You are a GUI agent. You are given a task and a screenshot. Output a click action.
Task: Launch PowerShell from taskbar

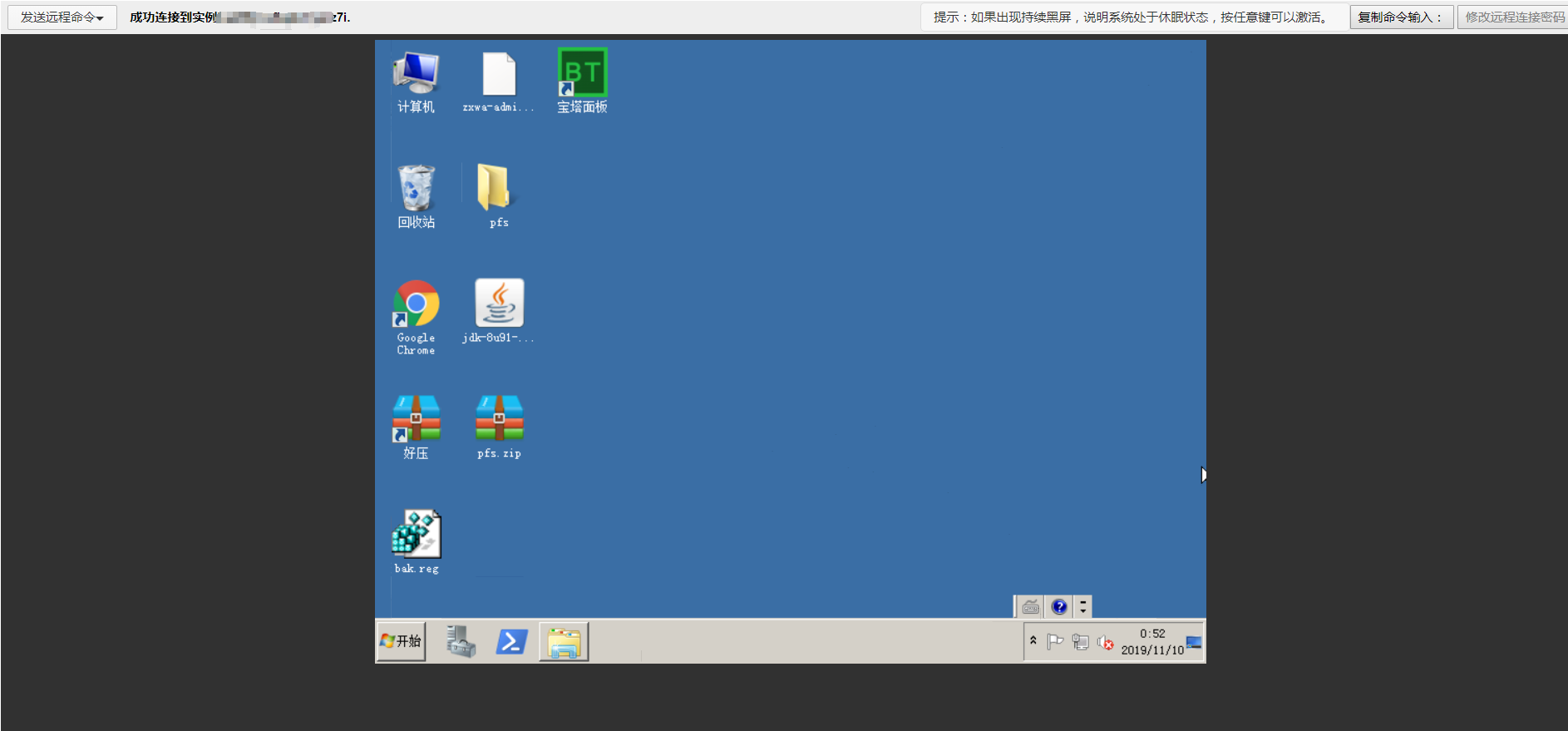point(511,641)
